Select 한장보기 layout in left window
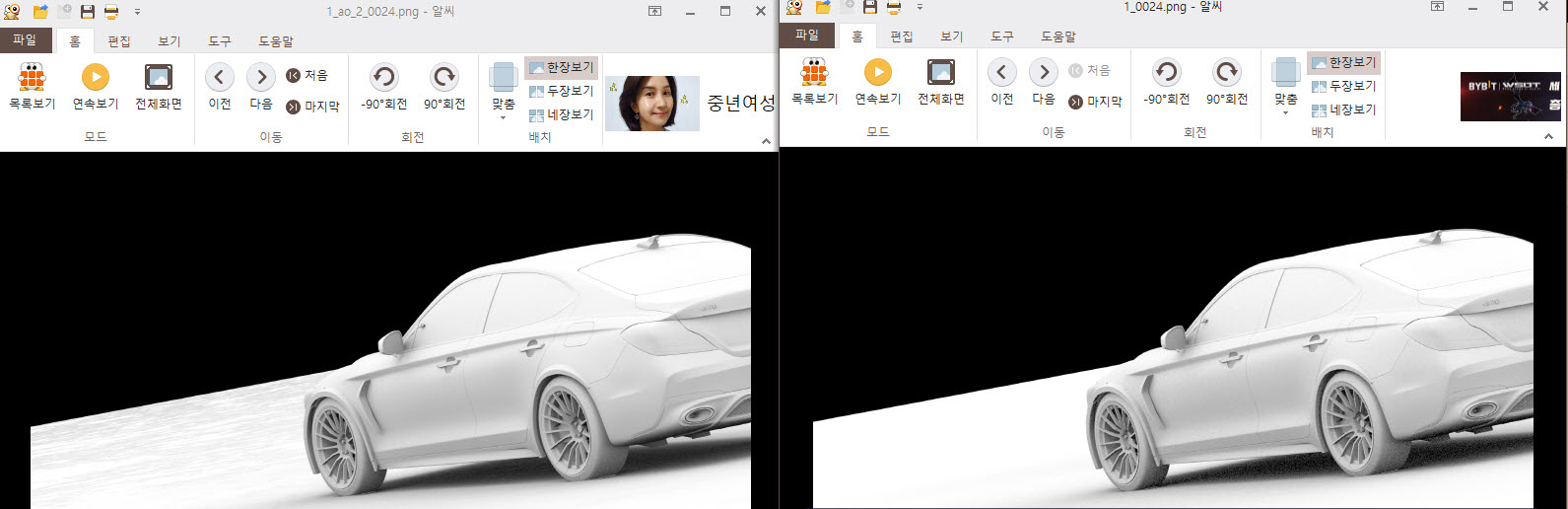This screenshot has height=509, width=1568. point(561,67)
